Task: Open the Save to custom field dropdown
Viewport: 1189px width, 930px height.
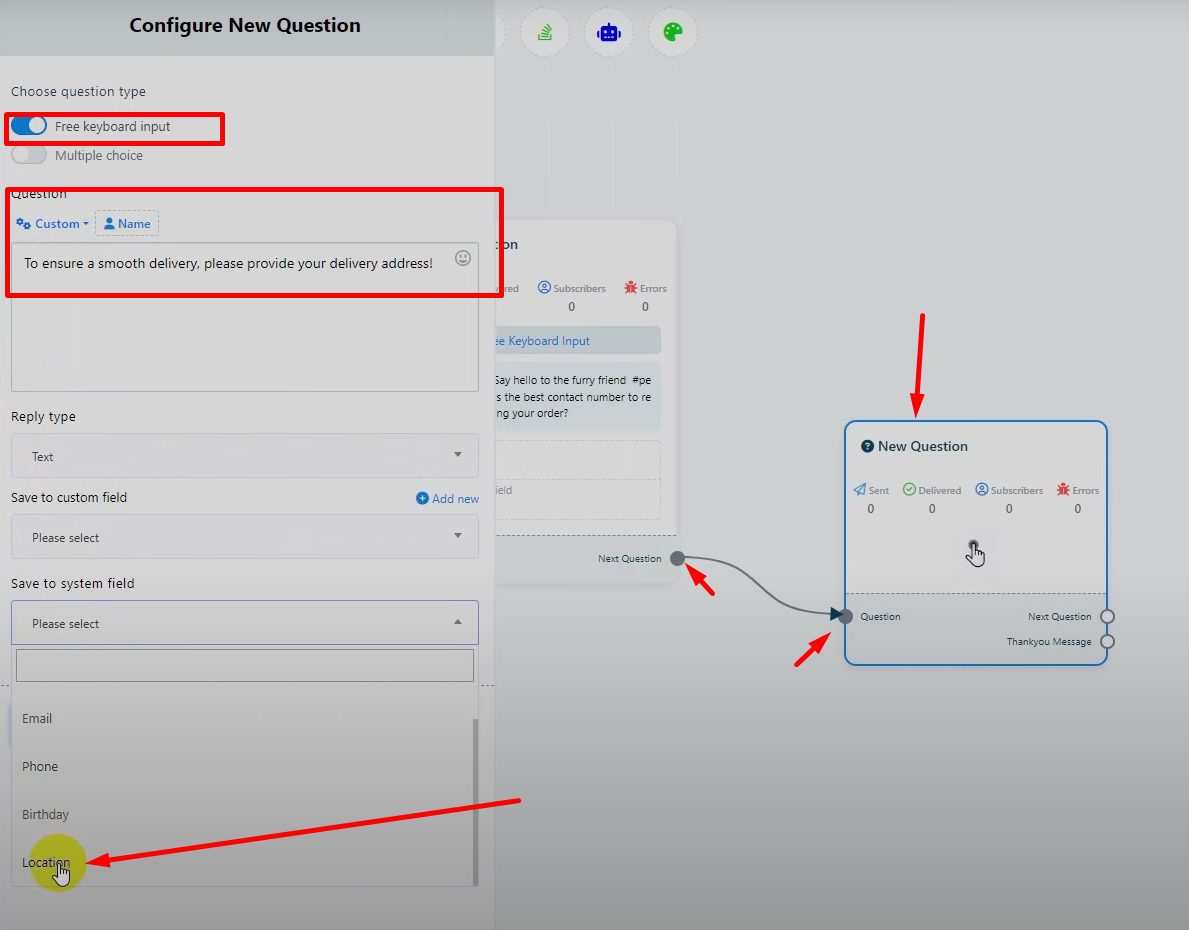Action: coord(245,537)
